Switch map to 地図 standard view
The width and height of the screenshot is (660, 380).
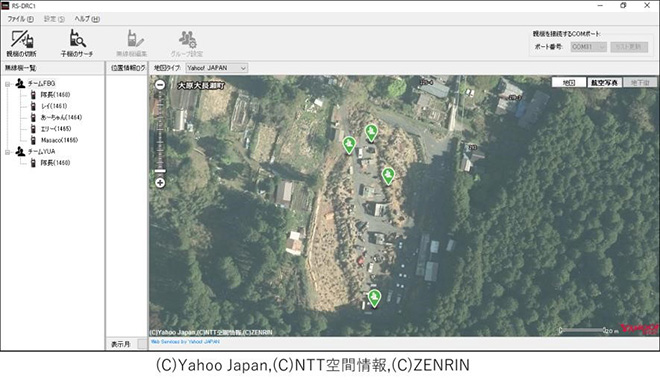569,82
